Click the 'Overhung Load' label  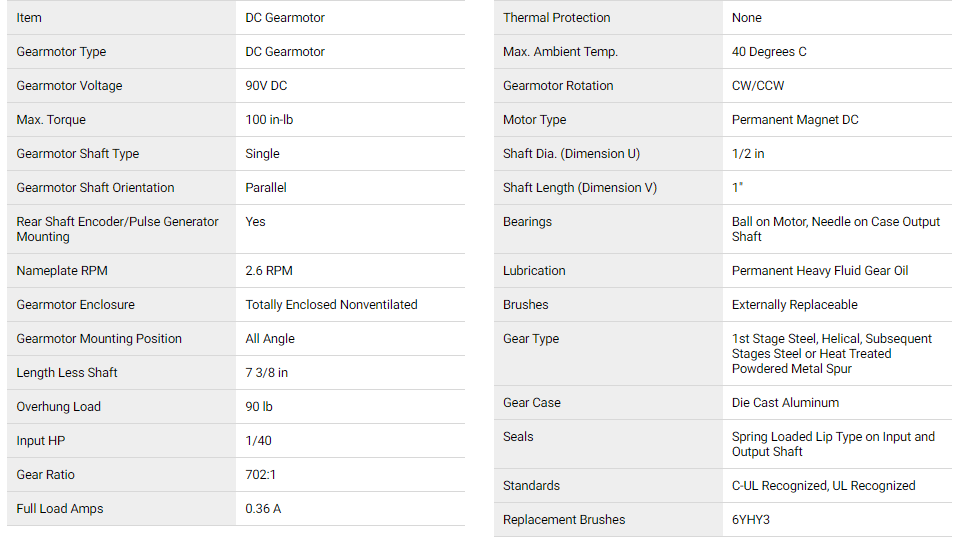(x=59, y=406)
